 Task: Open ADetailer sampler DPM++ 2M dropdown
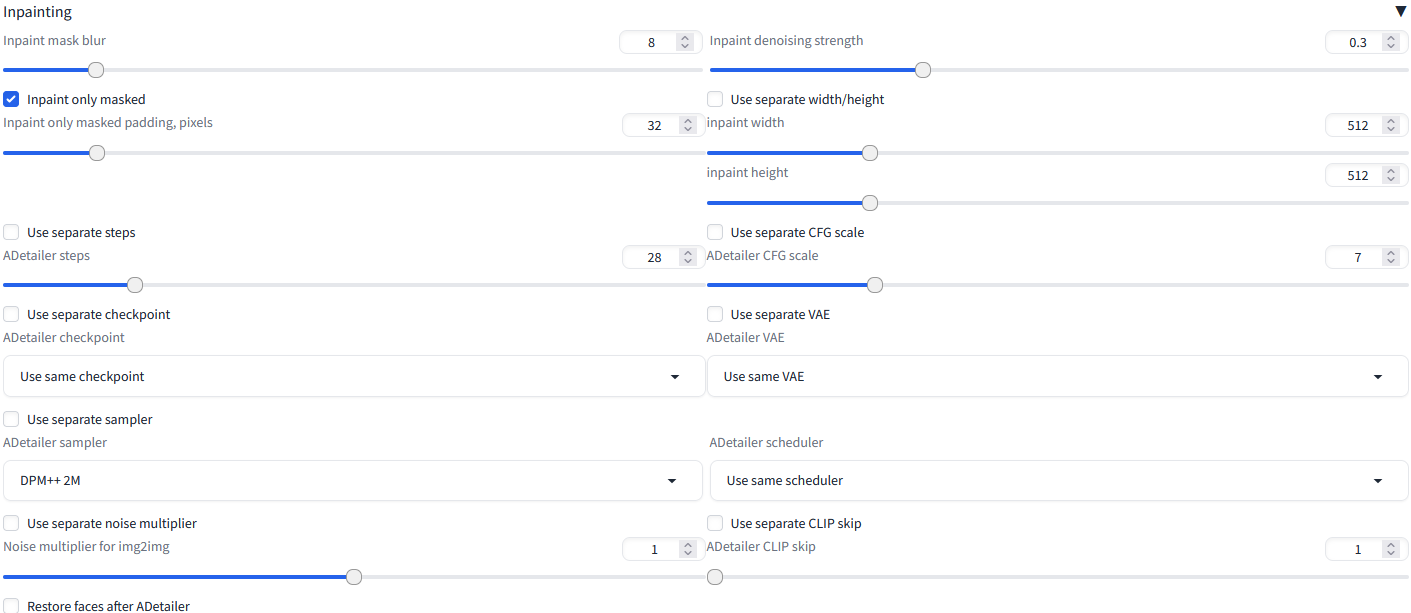tap(354, 480)
